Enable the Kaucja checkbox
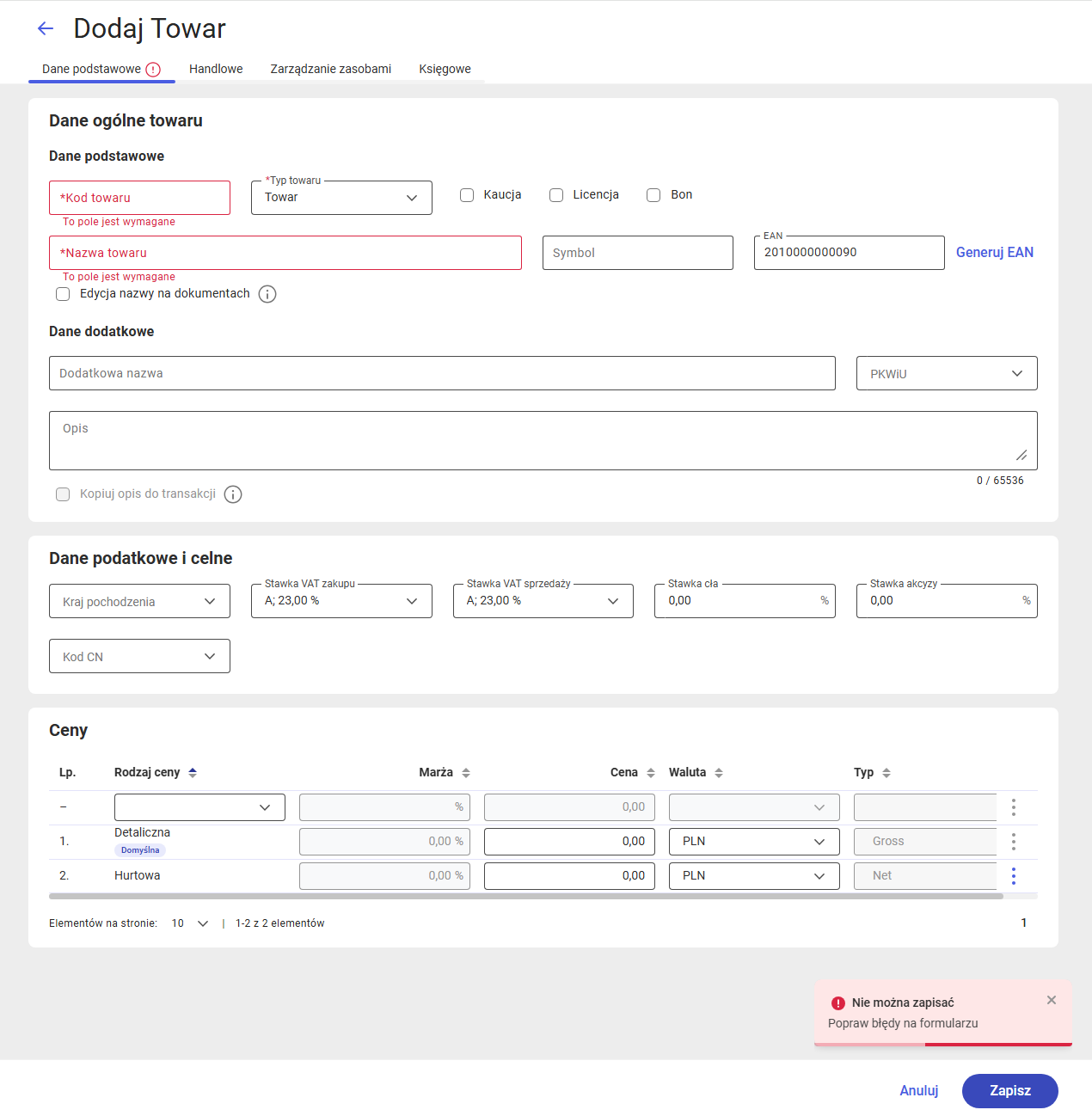 click(467, 195)
